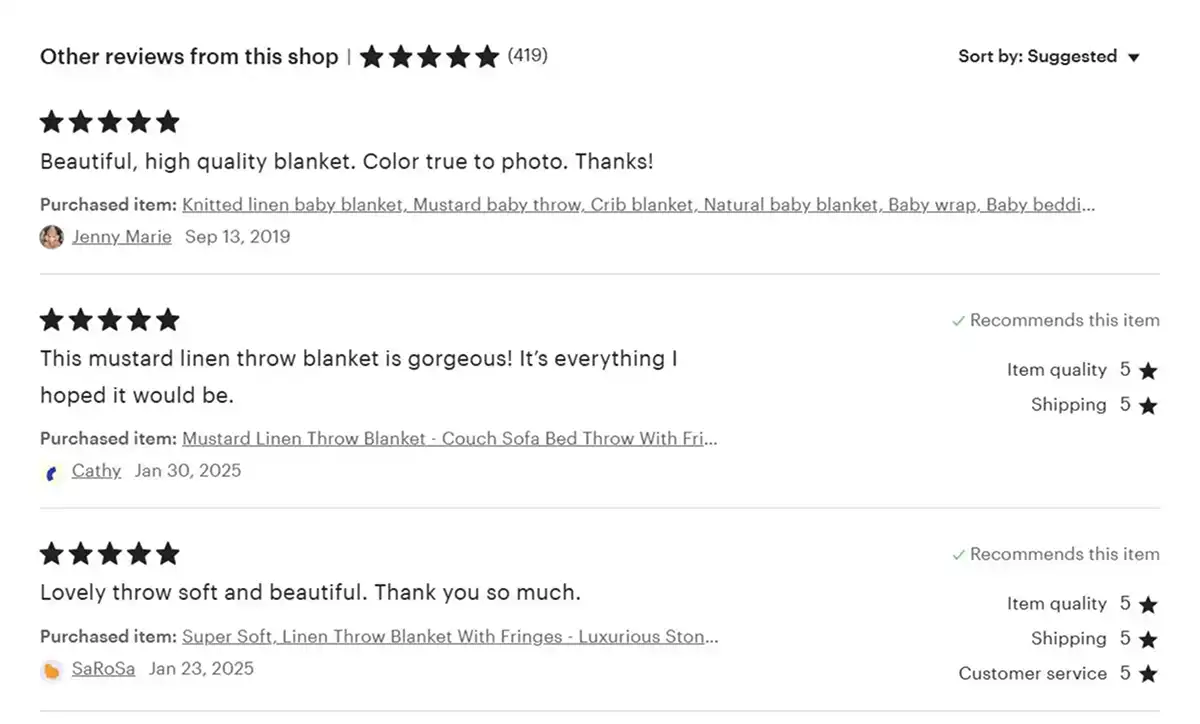Viewport: 1200px width, 724px height.
Task: Click Jenny Marie's profile avatar
Action: coord(51,237)
